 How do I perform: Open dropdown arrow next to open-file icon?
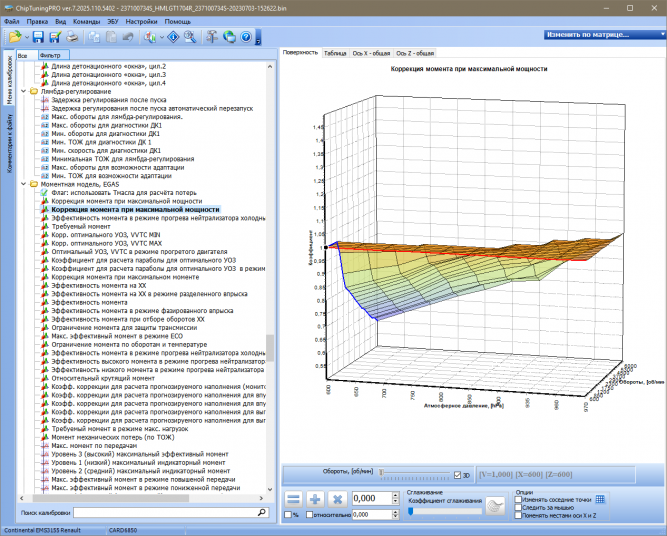27,37
